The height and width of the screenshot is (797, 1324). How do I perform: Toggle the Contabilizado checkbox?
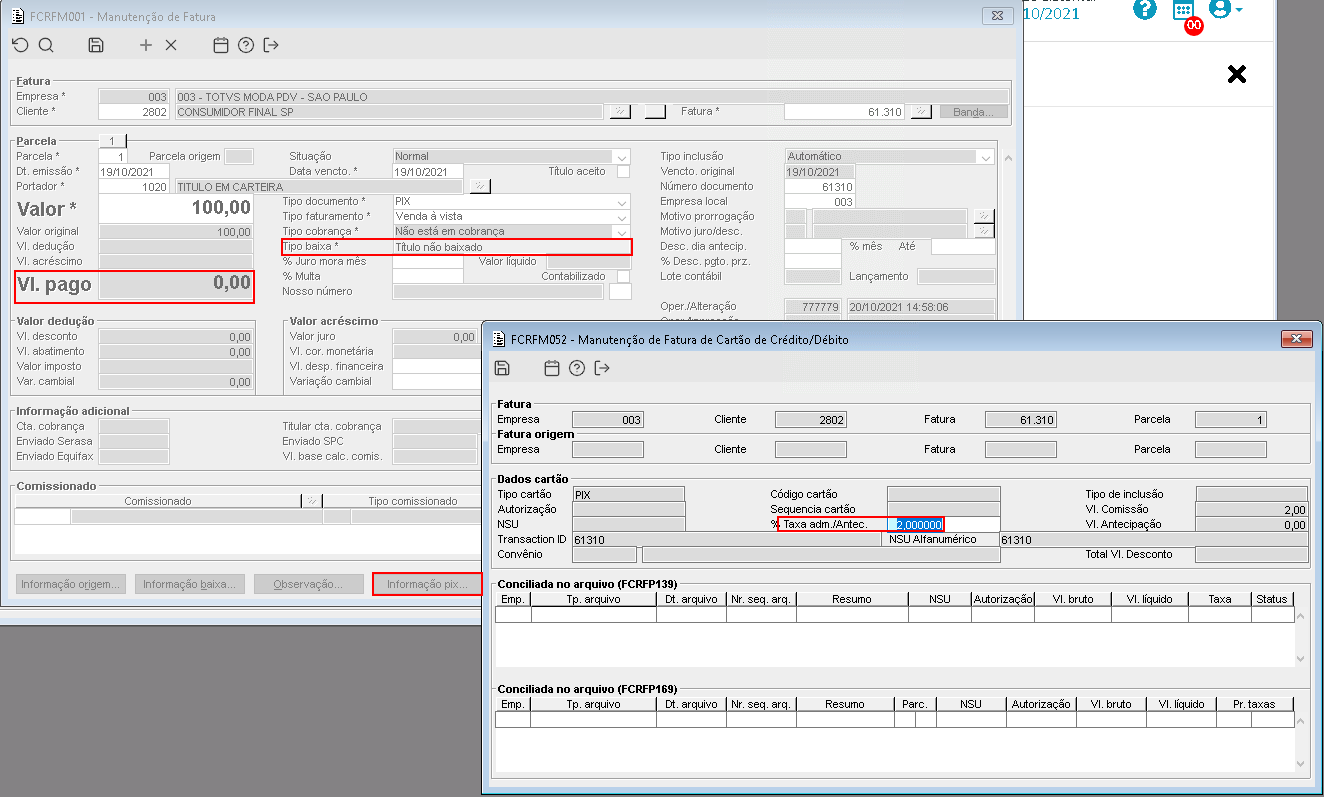[623, 276]
